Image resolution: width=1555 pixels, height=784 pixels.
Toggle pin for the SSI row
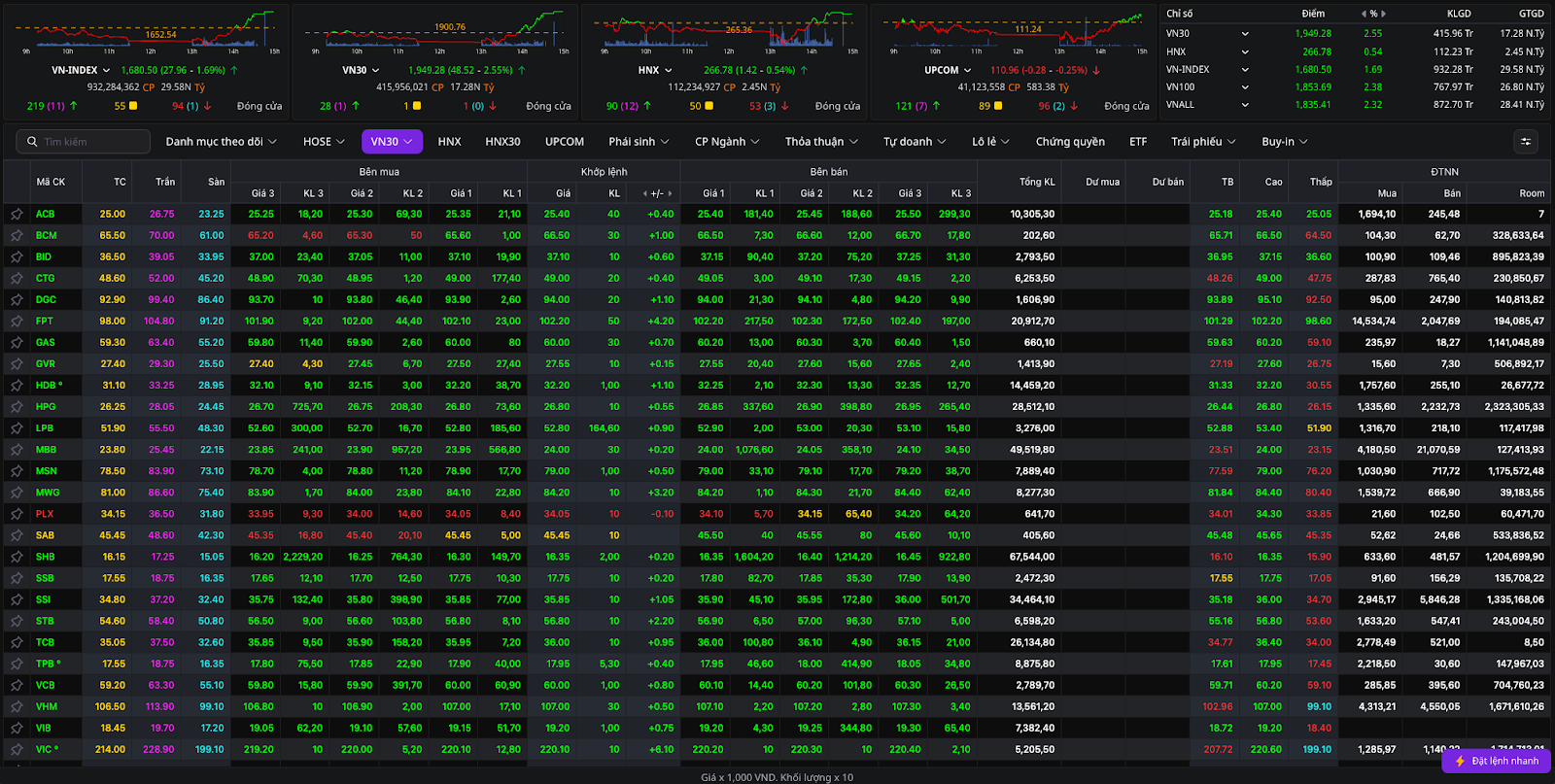[x=17, y=599]
